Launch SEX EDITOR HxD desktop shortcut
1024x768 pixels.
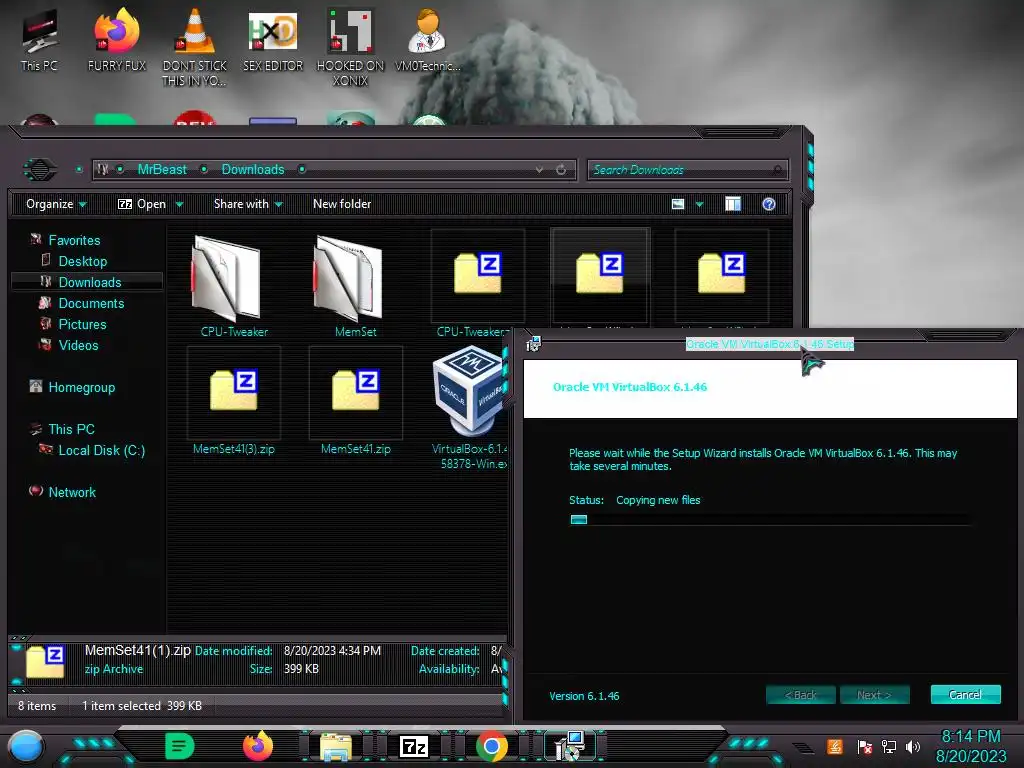[x=273, y=41]
